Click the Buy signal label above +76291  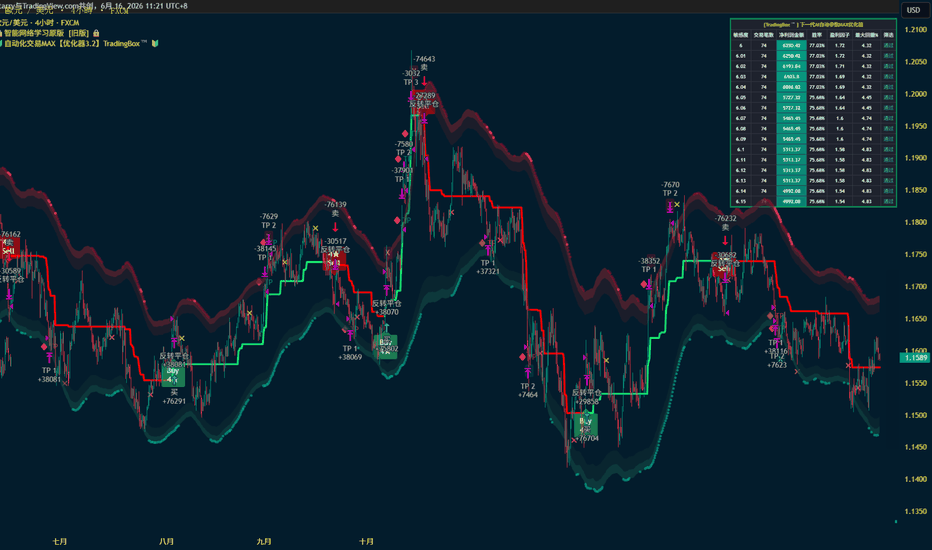173,375
